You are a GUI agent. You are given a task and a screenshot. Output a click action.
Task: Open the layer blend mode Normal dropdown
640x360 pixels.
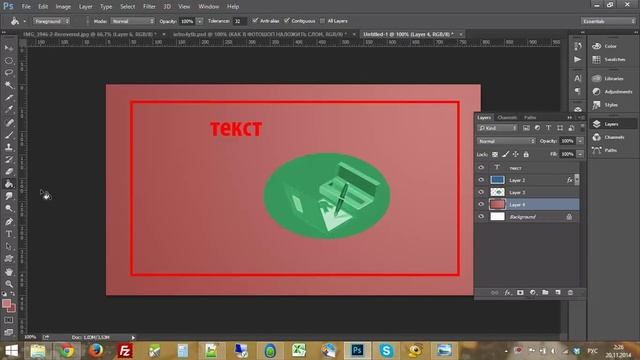(x=506, y=141)
